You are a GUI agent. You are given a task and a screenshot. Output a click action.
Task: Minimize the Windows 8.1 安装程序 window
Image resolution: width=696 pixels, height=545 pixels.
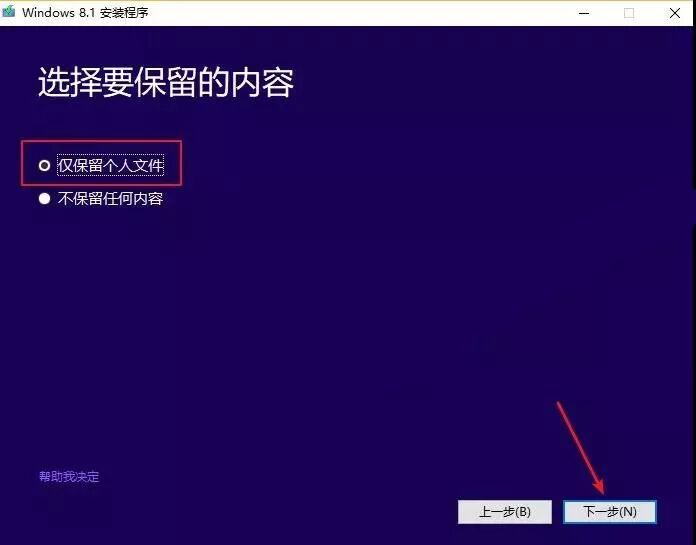[584, 13]
